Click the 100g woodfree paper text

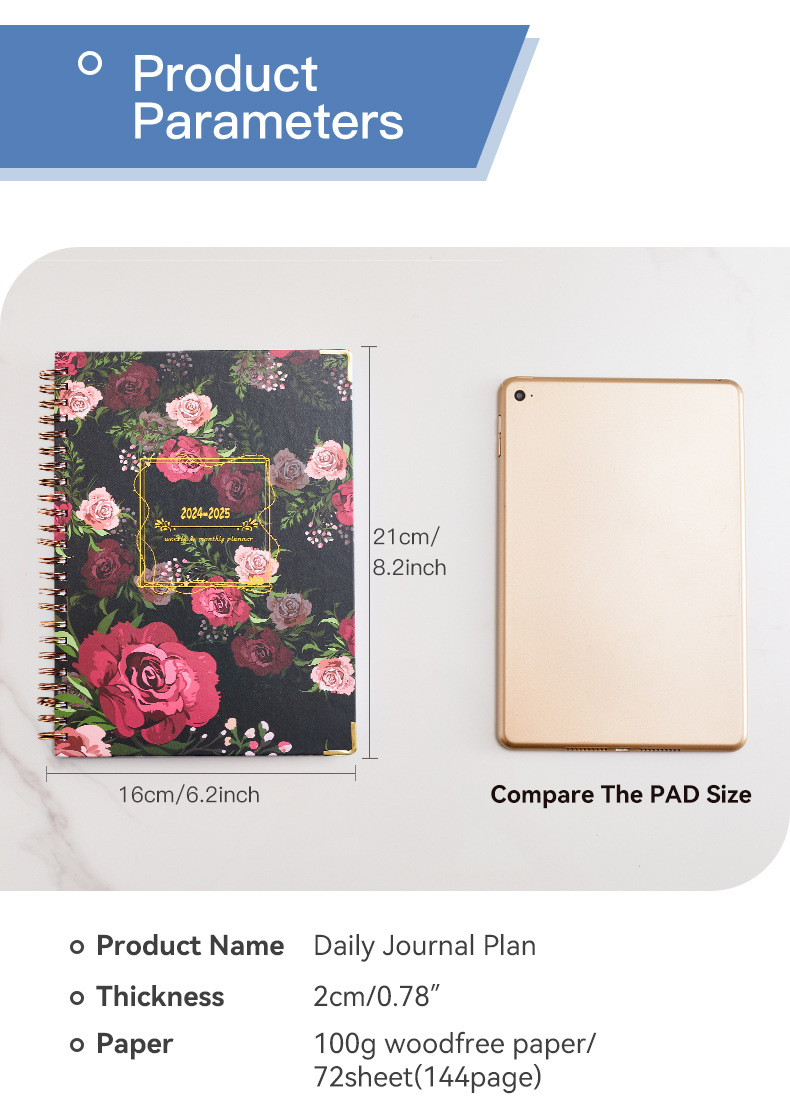tap(454, 1044)
